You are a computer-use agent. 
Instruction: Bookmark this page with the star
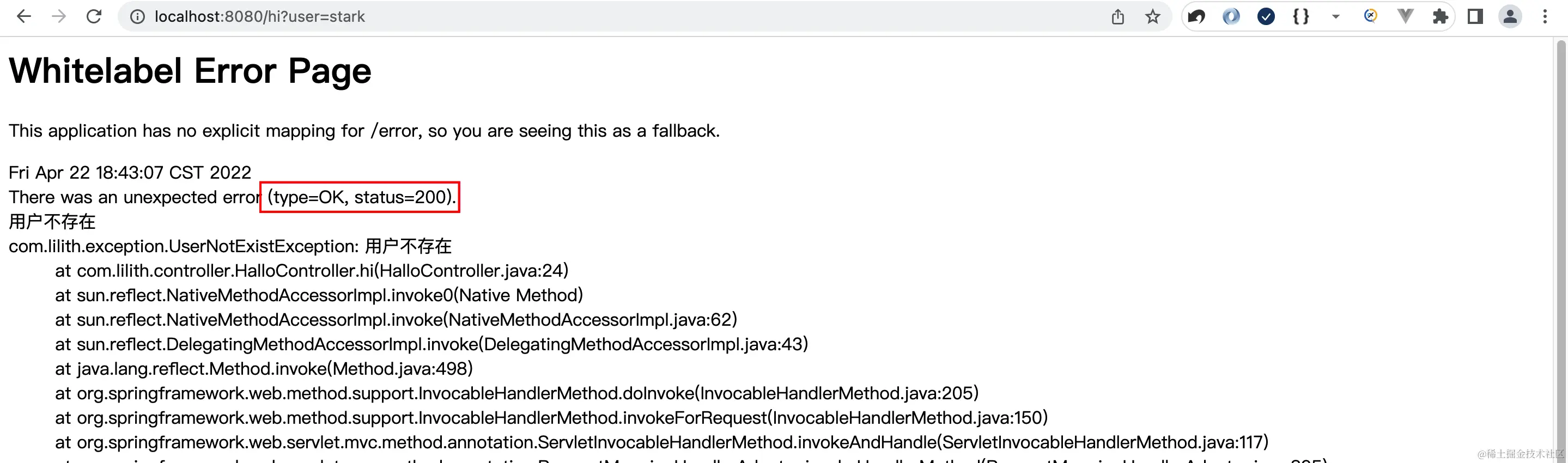coord(1152,16)
